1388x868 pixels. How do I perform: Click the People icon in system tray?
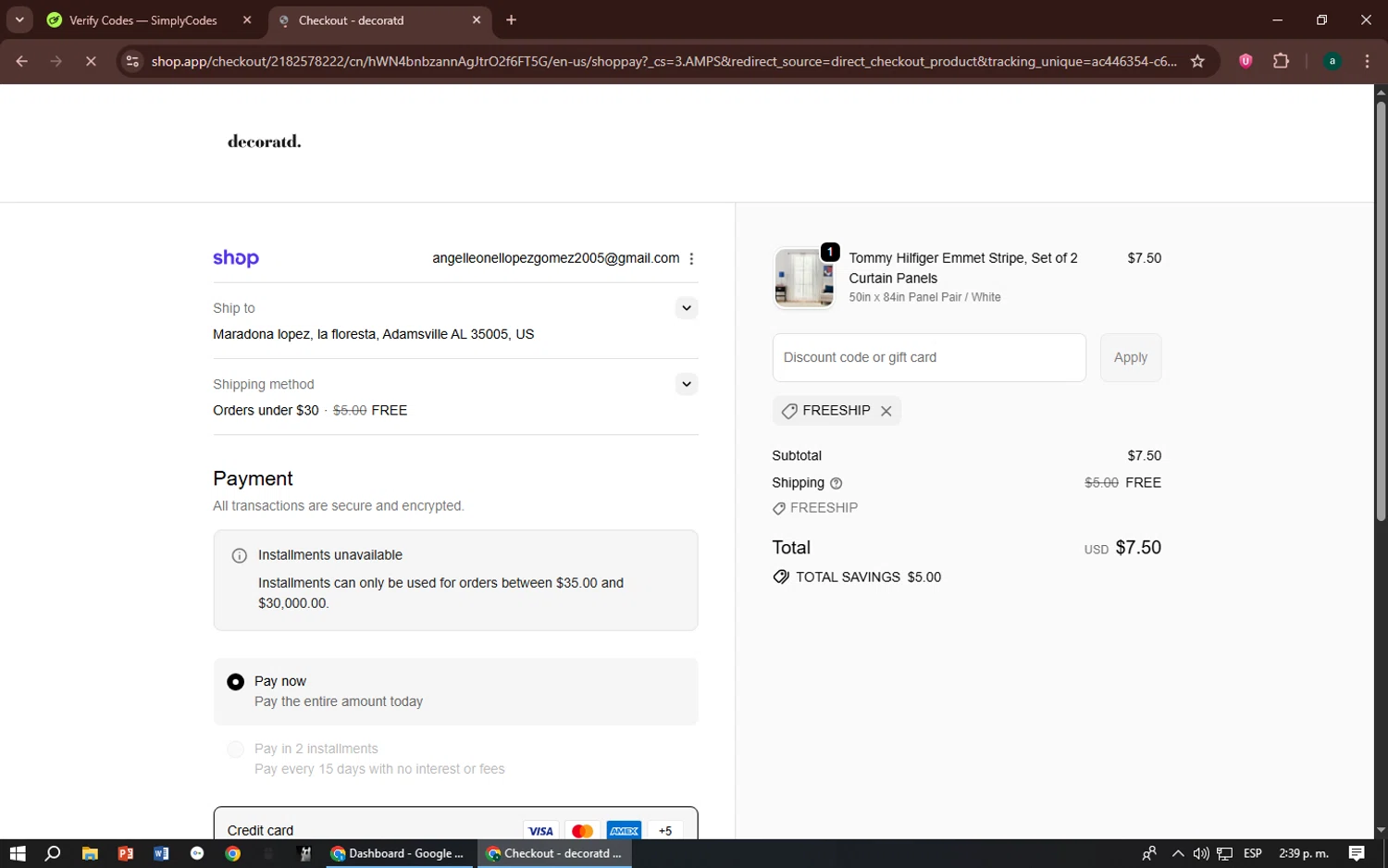[x=1149, y=854]
